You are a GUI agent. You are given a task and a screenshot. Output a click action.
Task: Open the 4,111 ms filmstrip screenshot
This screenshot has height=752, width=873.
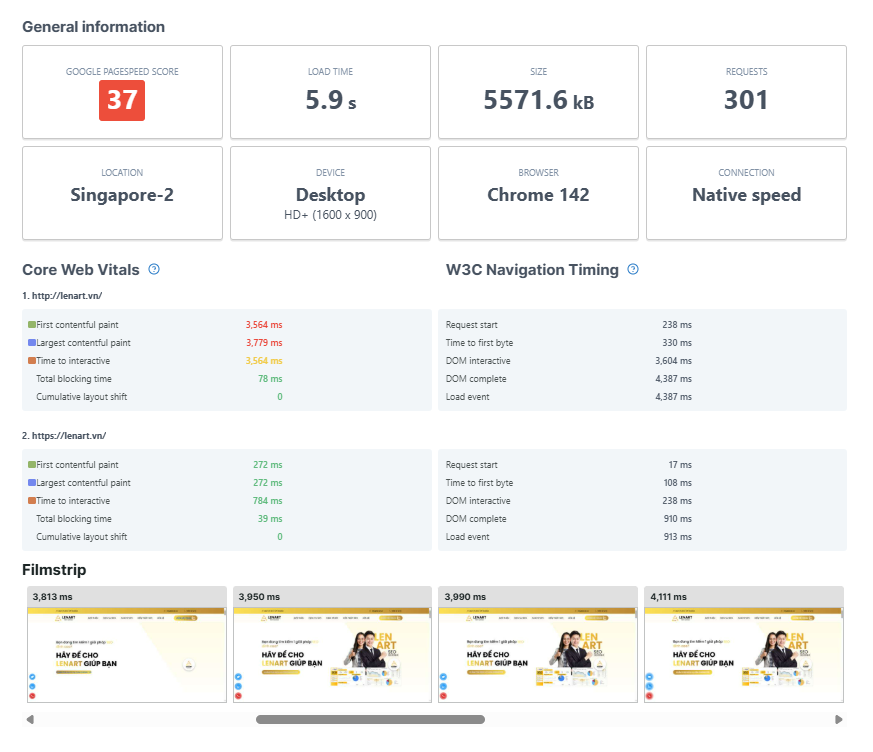(744, 644)
